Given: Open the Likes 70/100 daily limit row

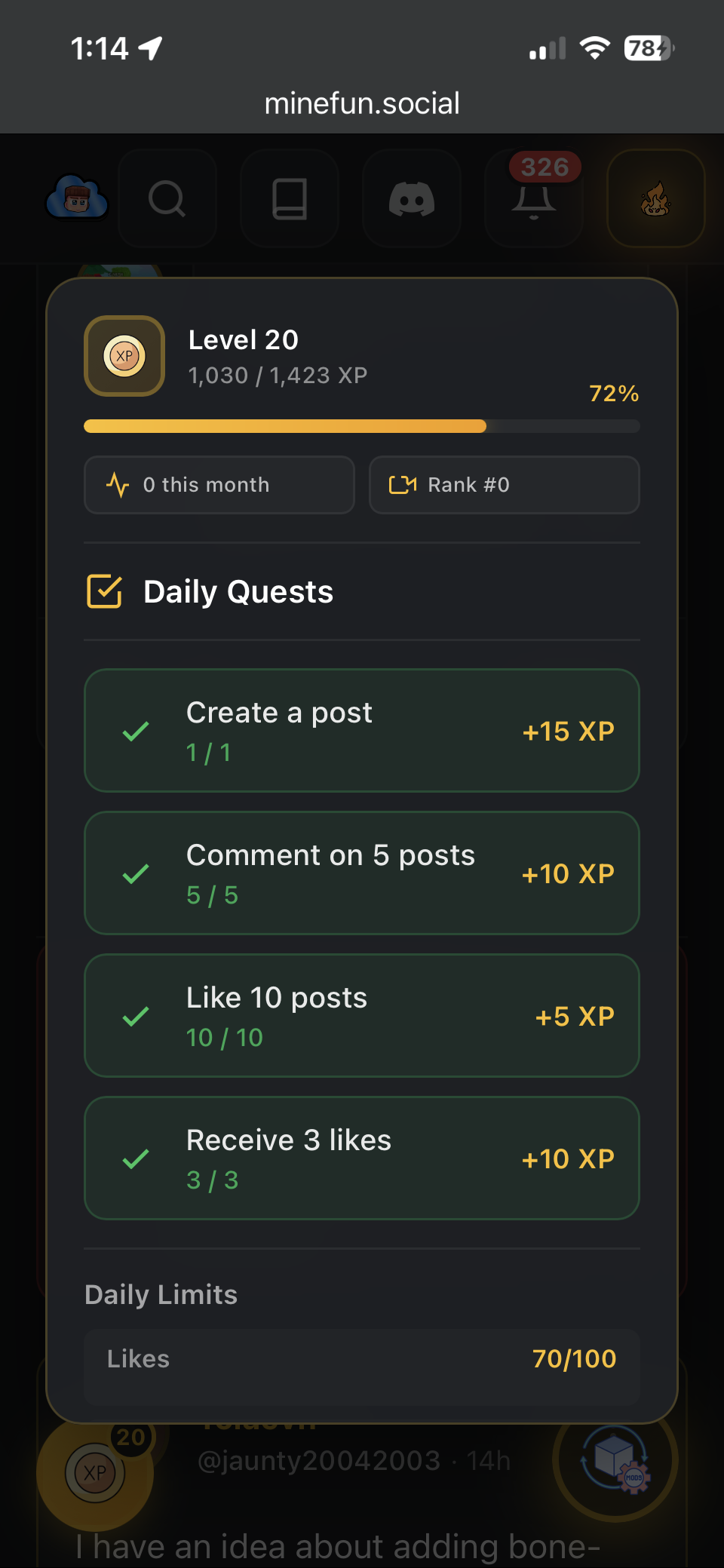Looking at the screenshot, I should point(362,1358).
